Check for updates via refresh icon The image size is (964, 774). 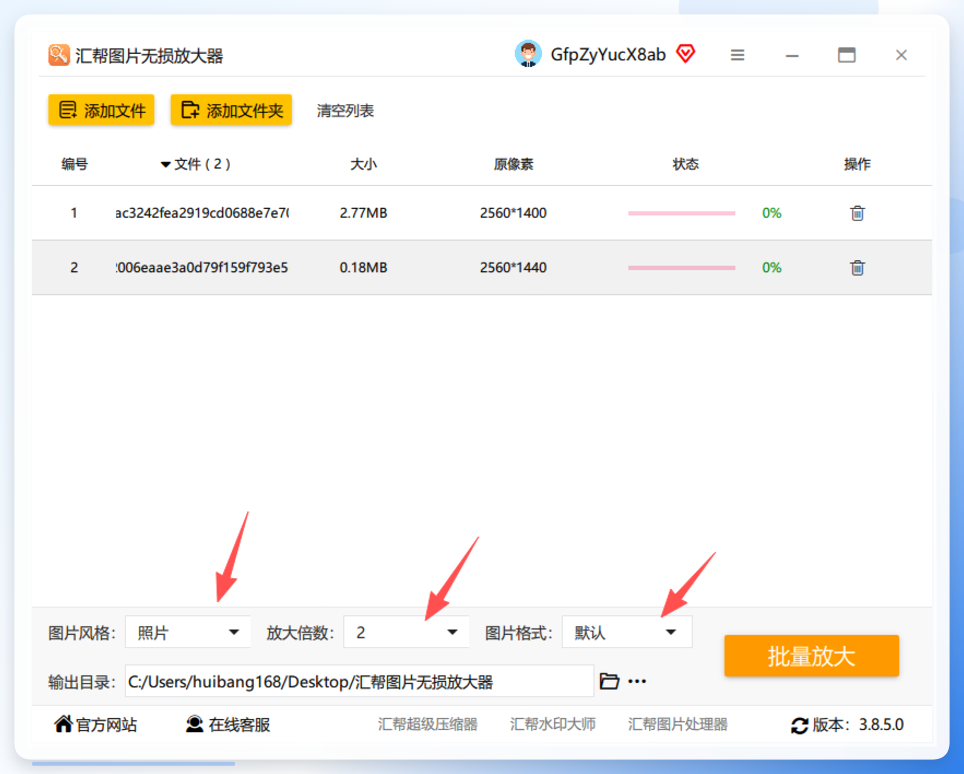tap(799, 725)
